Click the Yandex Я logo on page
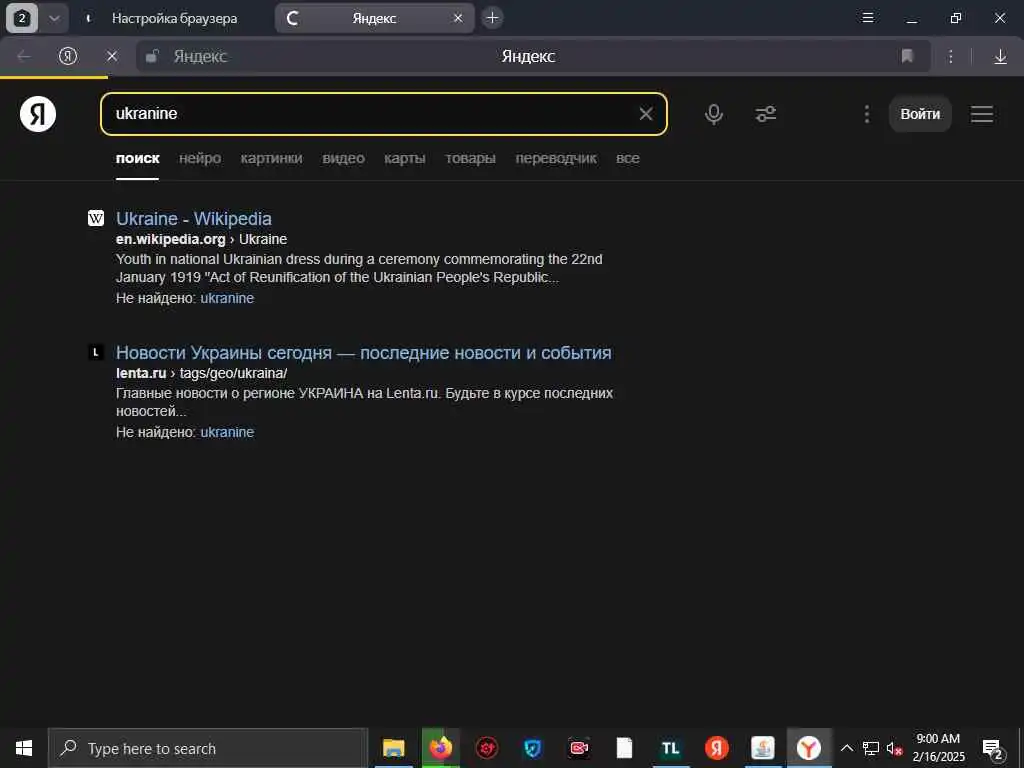Image resolution: width=1024 pixels, height=768 pixels. pyautogui.click(x=38, y=114)
